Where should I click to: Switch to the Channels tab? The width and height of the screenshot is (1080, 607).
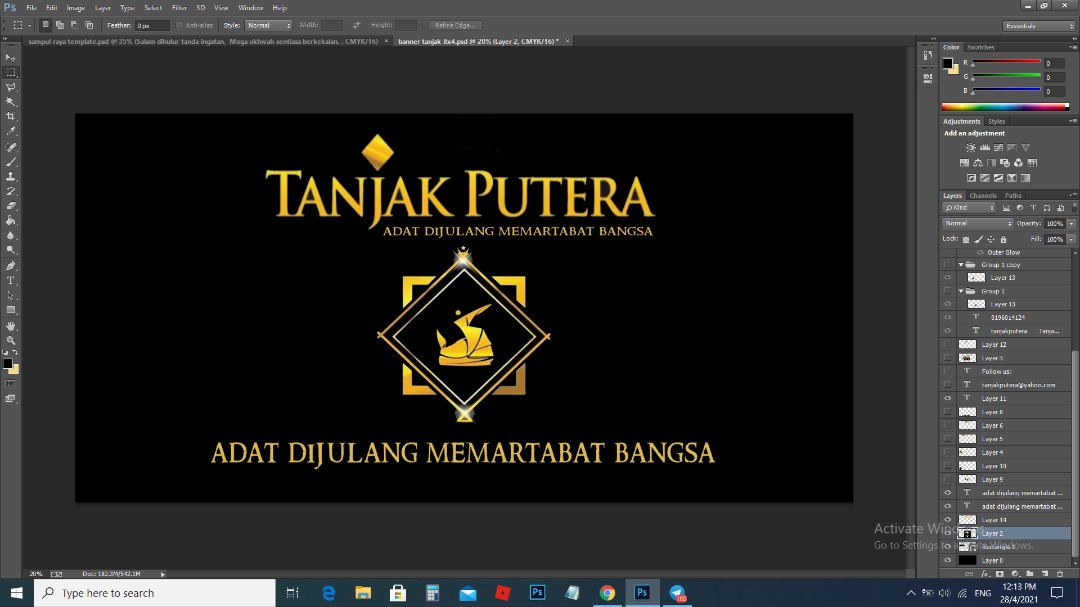(983, 196)
